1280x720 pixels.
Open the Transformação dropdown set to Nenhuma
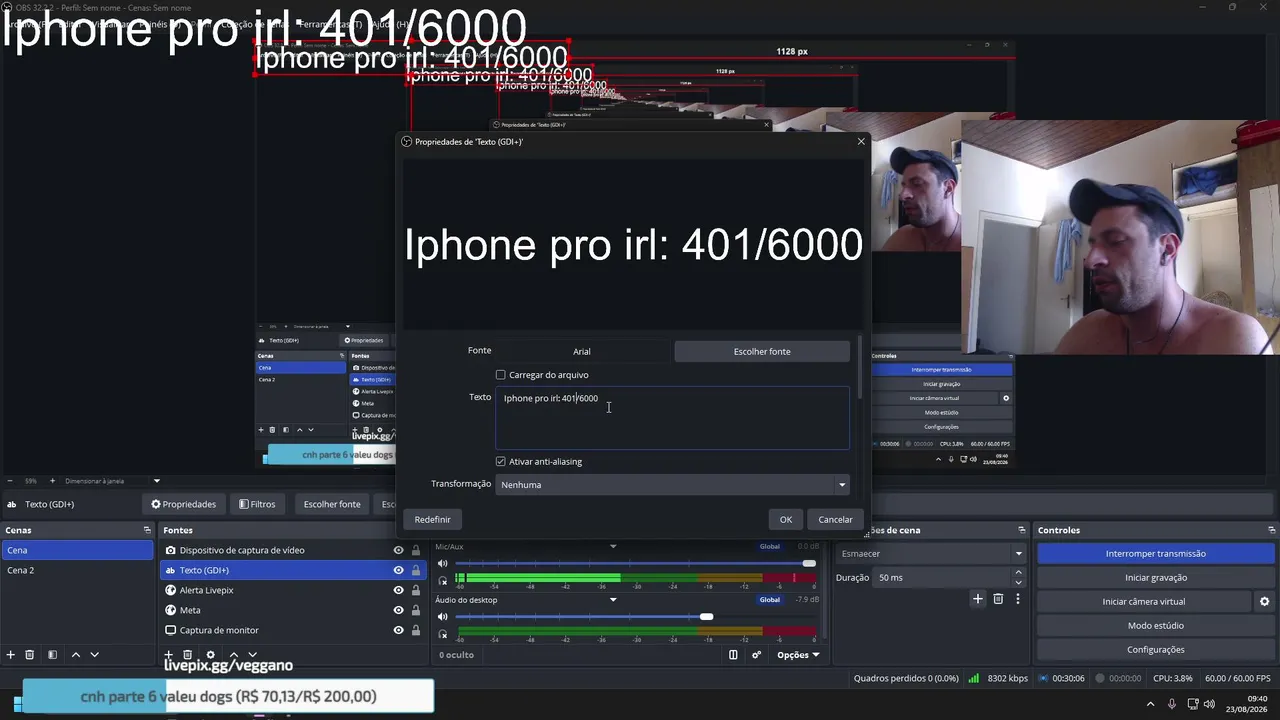(x=673, y=485)
